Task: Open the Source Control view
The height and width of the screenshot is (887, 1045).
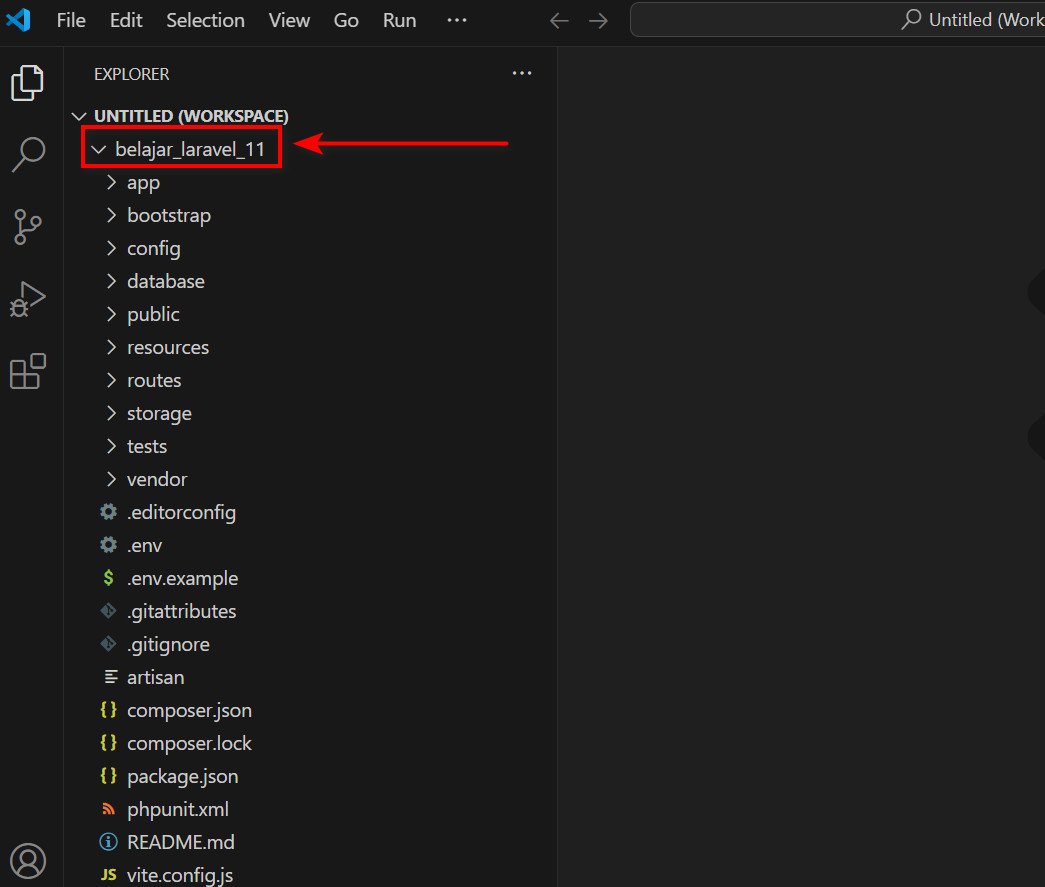Action: tap(27, 227)
